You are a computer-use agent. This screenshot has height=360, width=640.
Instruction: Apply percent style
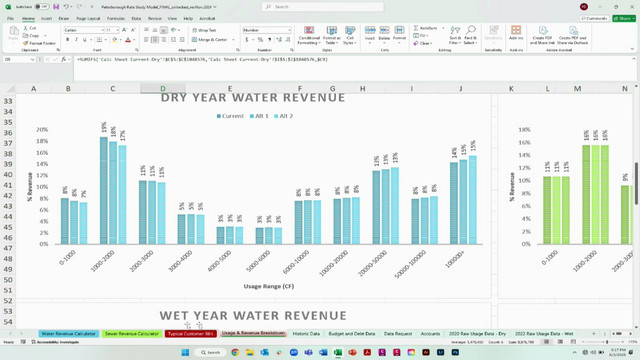[x=260, y=40]
